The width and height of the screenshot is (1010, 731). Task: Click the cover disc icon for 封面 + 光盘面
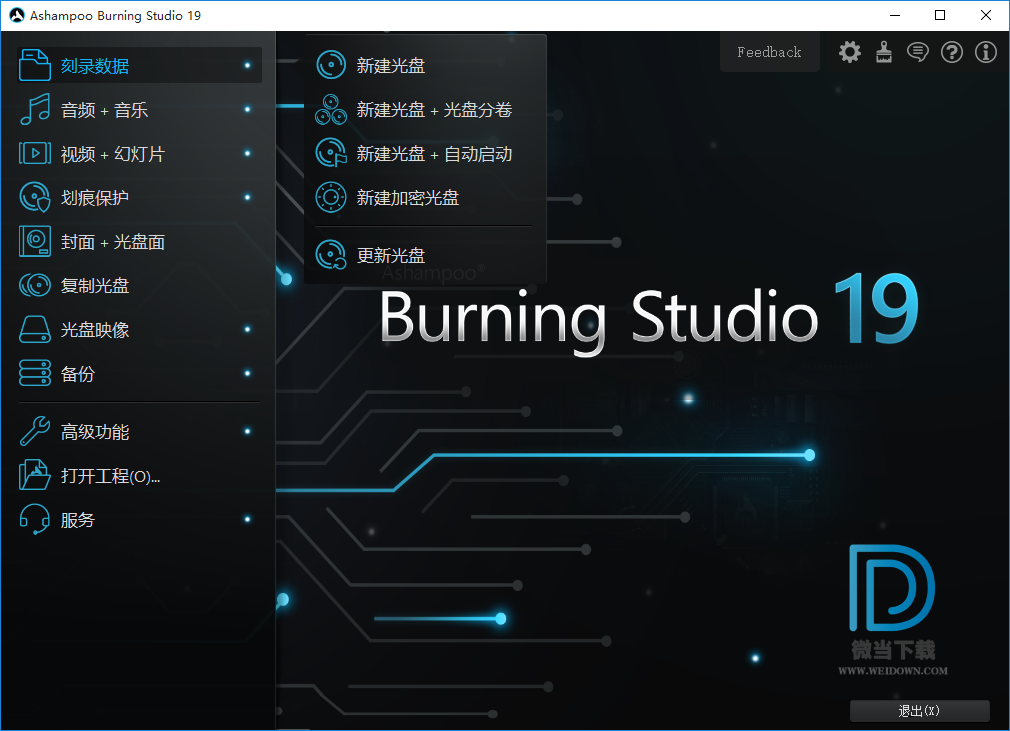(35, 242)
